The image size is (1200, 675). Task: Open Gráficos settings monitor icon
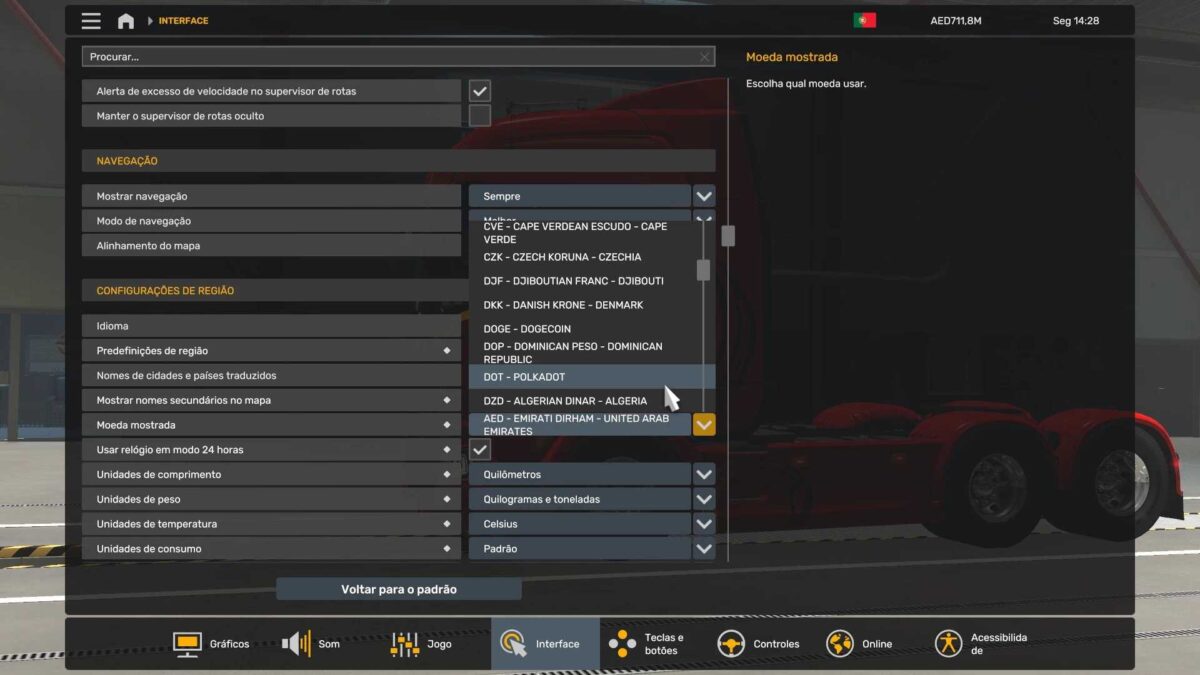187,644
